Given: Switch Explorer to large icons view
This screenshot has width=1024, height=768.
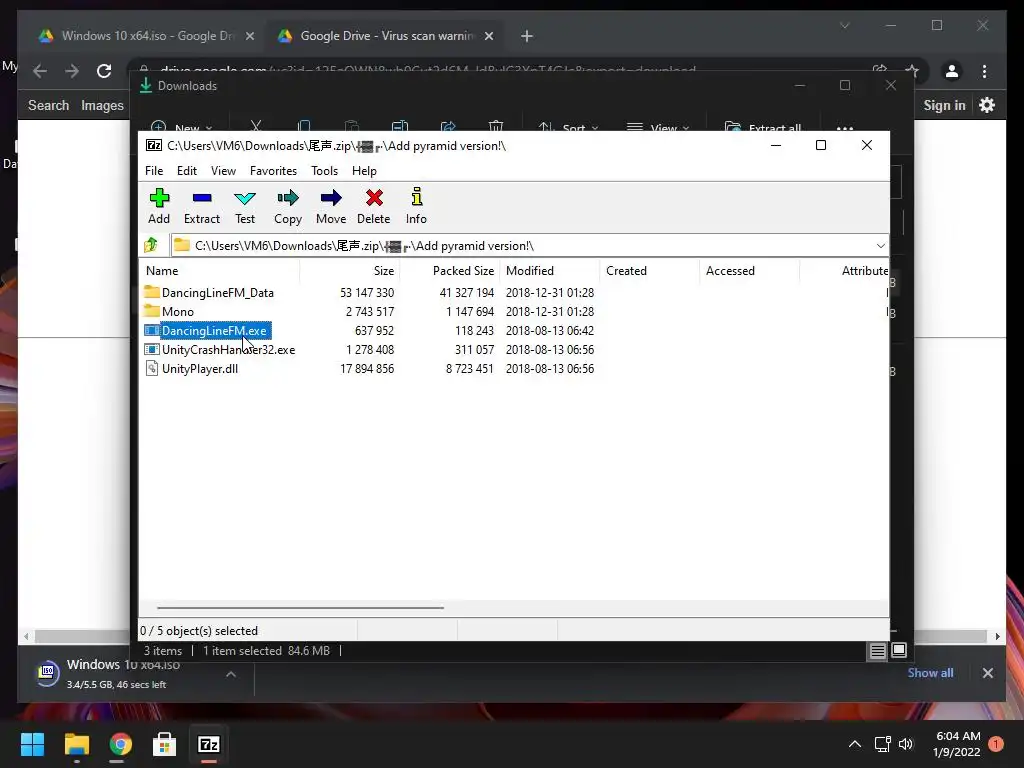Looking at the screenshot, I should (x=899, y=650).
